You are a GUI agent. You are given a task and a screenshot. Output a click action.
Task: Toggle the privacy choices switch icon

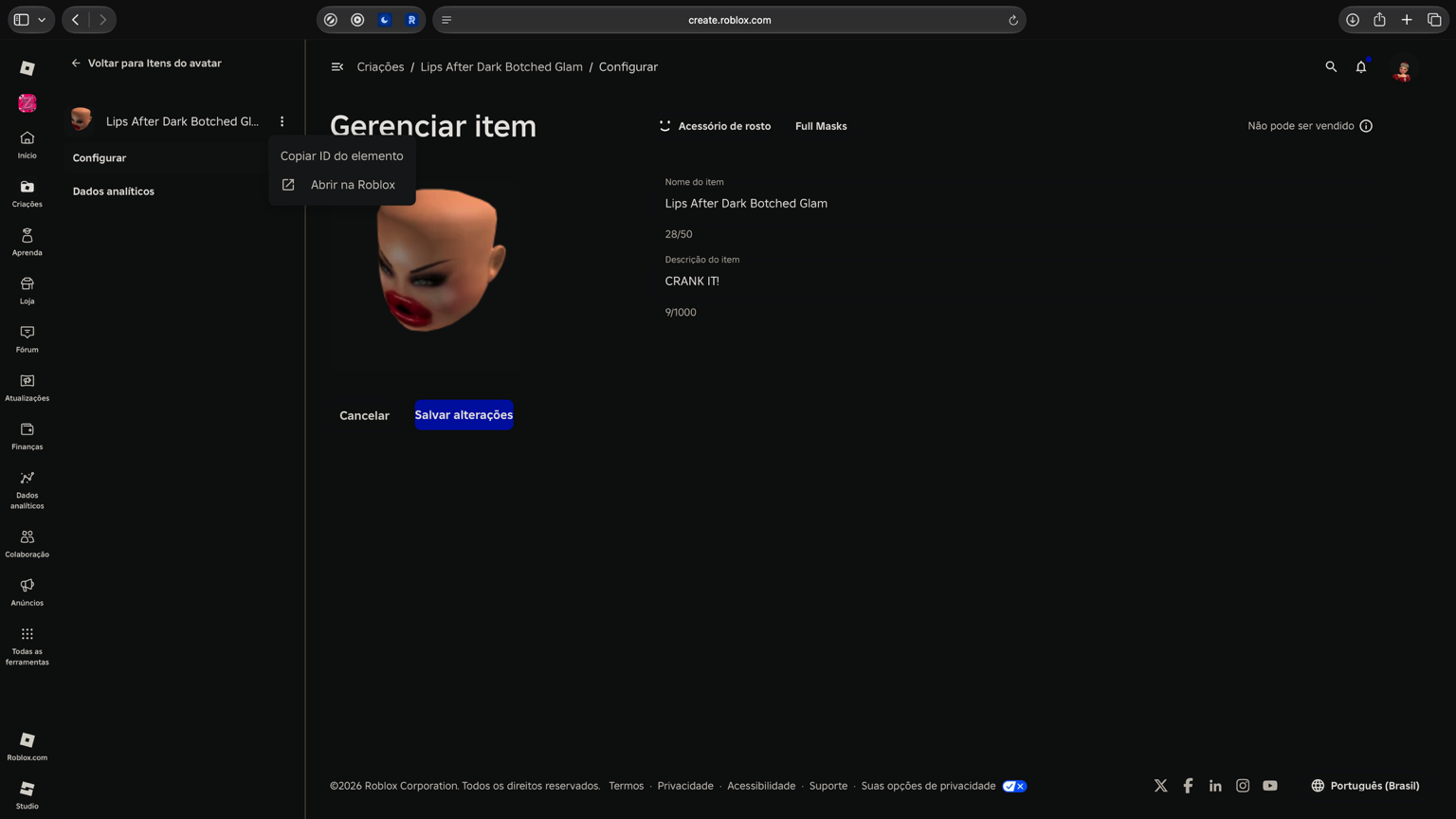click(1014, 786)
